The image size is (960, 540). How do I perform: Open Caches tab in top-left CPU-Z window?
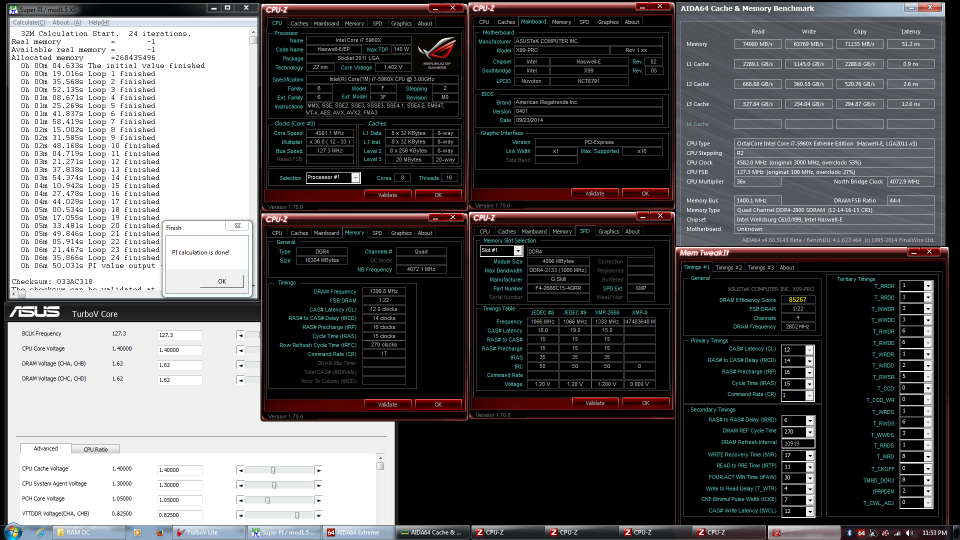299,23
